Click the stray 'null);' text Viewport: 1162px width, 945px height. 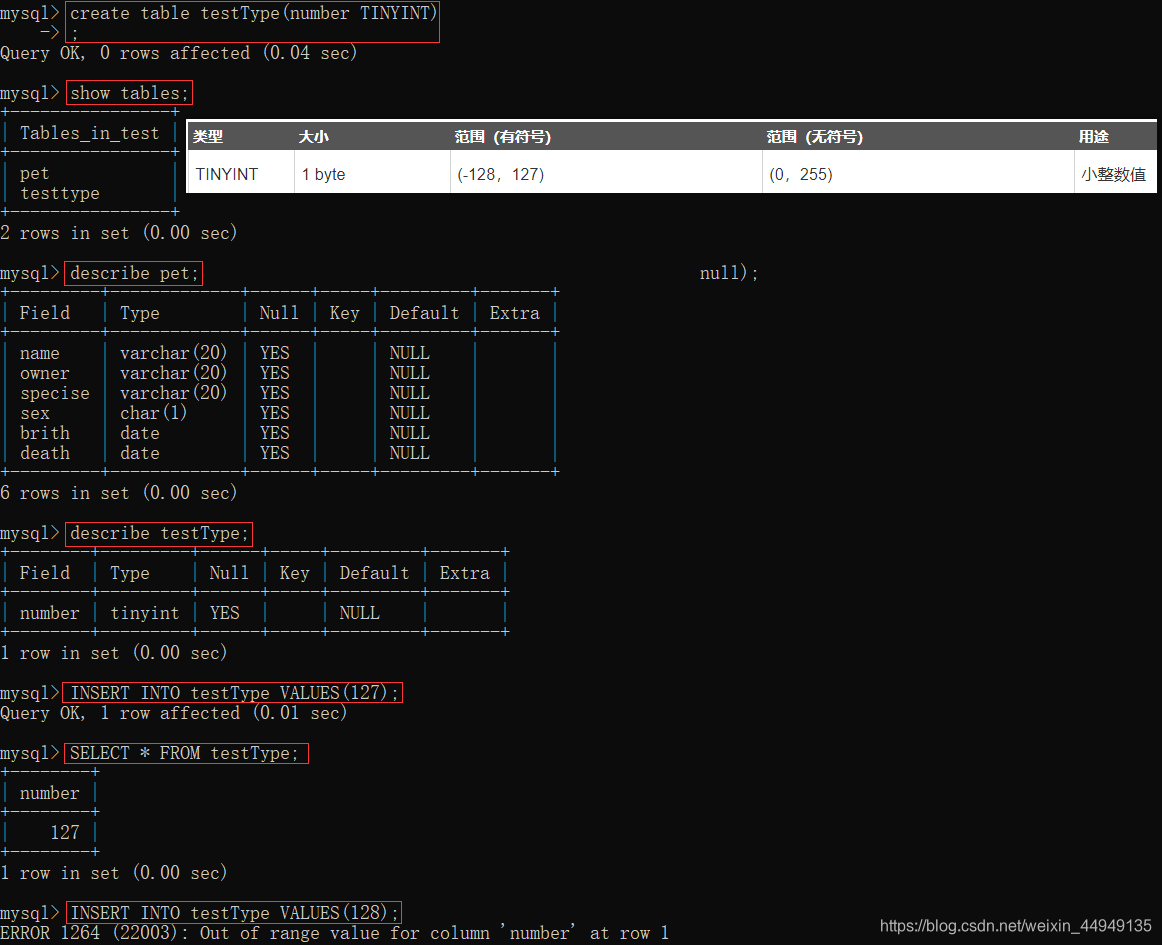pos(728,273)
